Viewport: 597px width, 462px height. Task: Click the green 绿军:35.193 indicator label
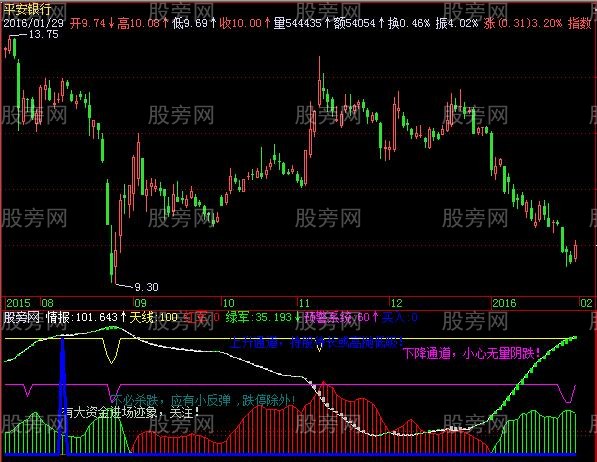pos(259,317)
